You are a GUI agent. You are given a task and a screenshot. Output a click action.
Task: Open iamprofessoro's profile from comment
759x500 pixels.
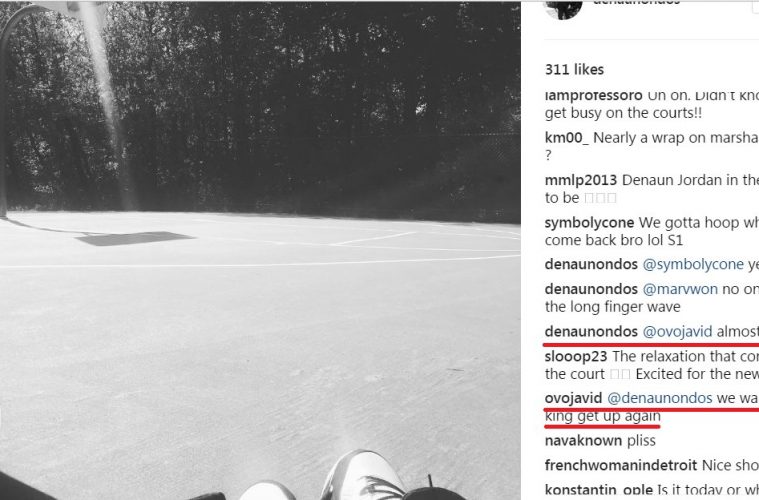593,96
